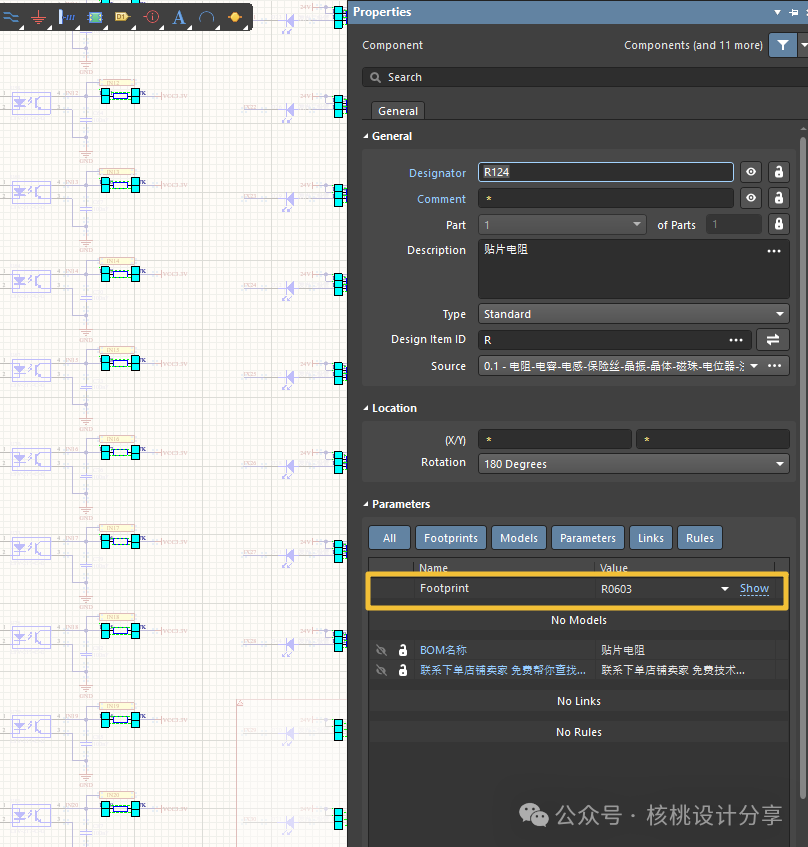
Task: Select the place wire tool
Action: (13, 17)
